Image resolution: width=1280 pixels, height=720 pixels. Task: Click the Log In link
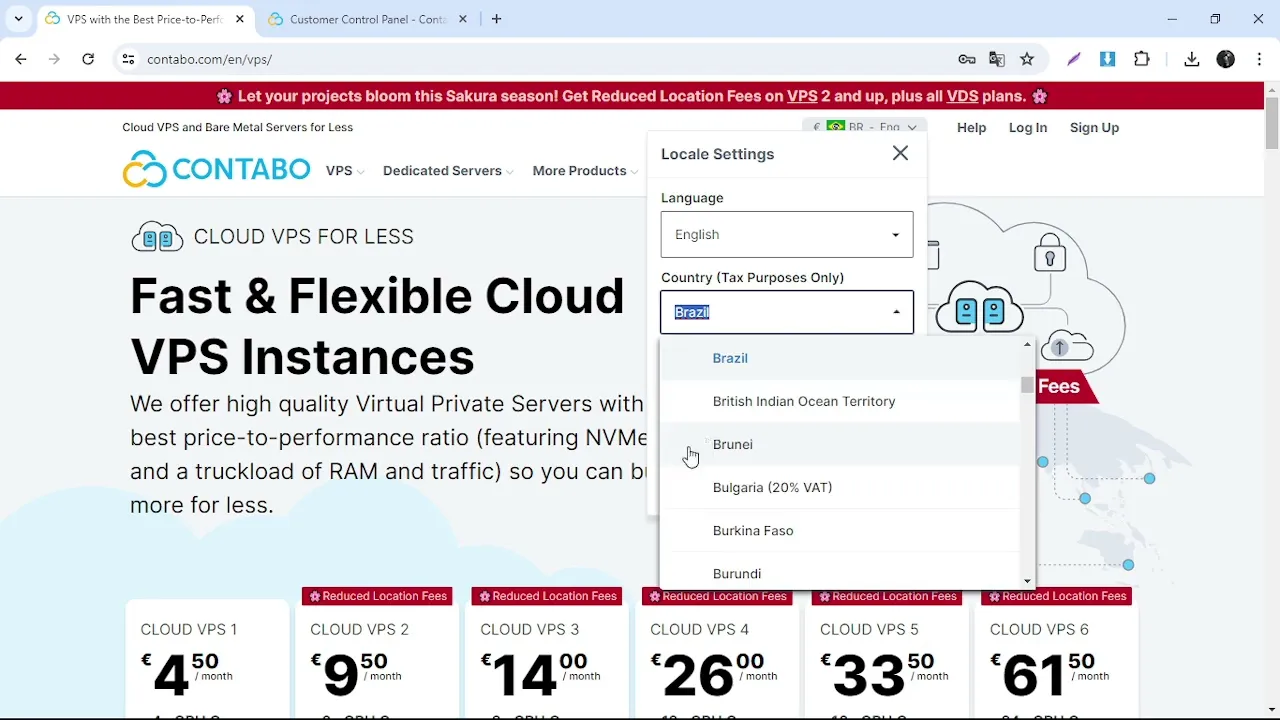coord(1028,128)
